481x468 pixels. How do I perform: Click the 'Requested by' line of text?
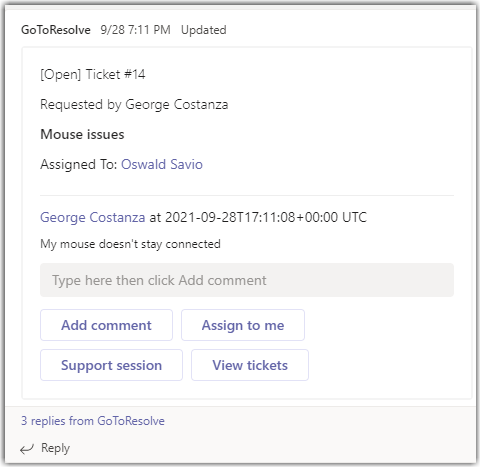(134, 105)
